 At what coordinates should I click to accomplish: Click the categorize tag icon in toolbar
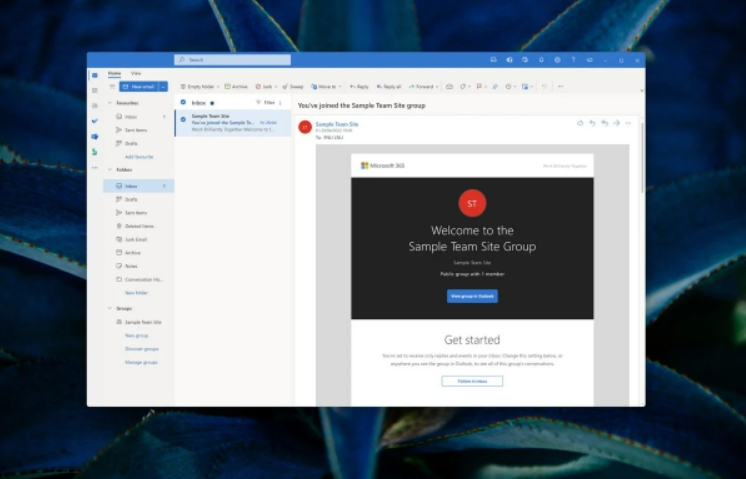coord(462,87)
